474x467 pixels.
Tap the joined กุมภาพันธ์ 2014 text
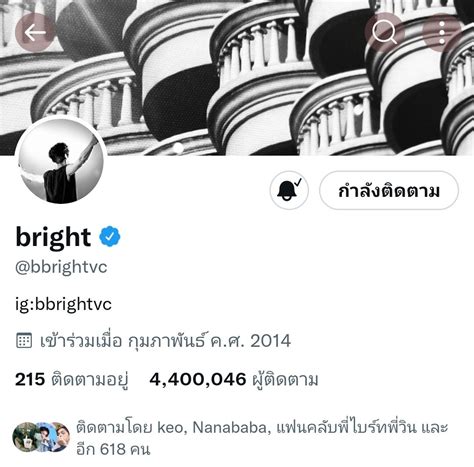click(166, 341)
